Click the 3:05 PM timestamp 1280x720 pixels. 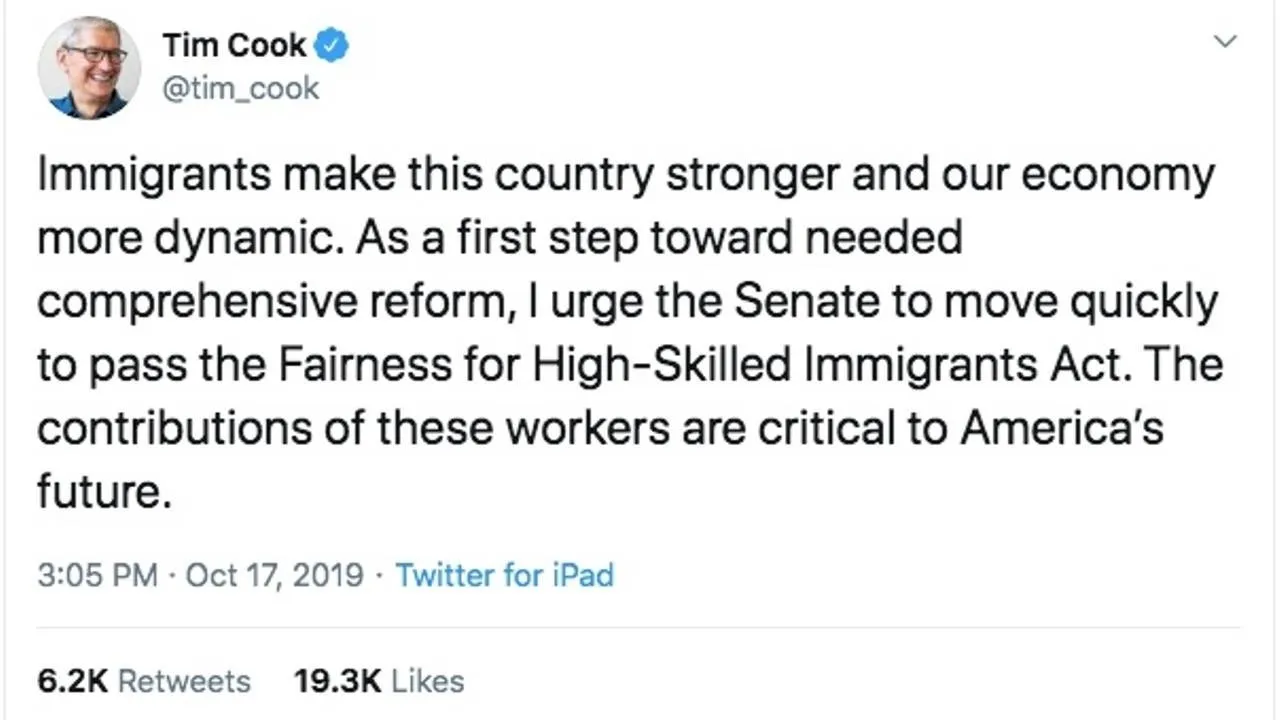(x=97, y=576)
